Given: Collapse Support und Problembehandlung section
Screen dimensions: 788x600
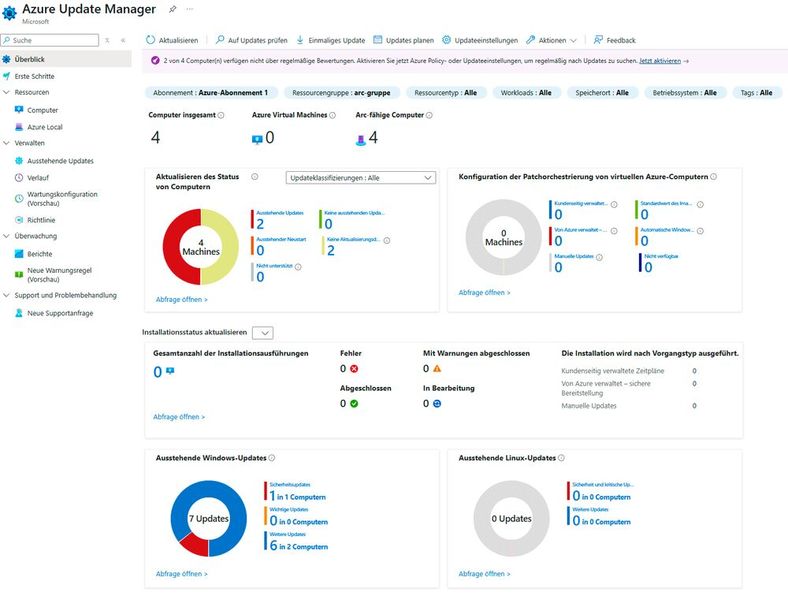Looking at the screenshot, I should [x=7, y=295].
